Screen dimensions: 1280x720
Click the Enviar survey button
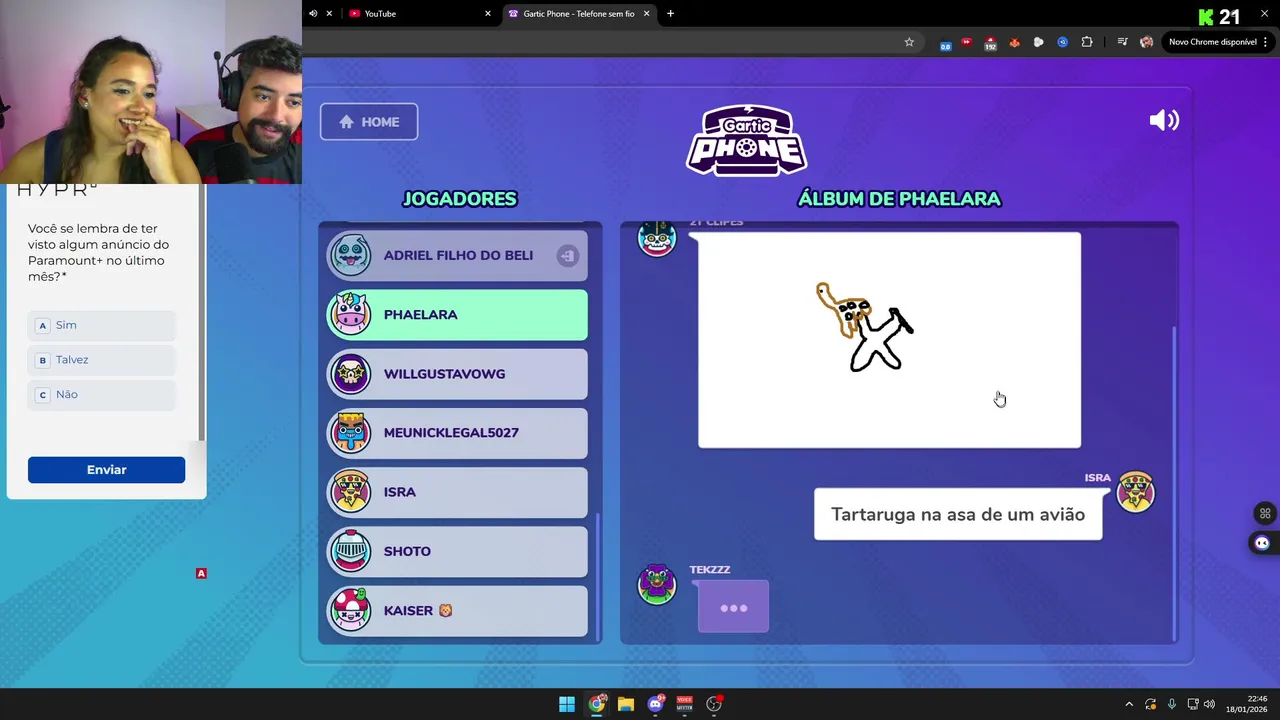click(106, 470)
